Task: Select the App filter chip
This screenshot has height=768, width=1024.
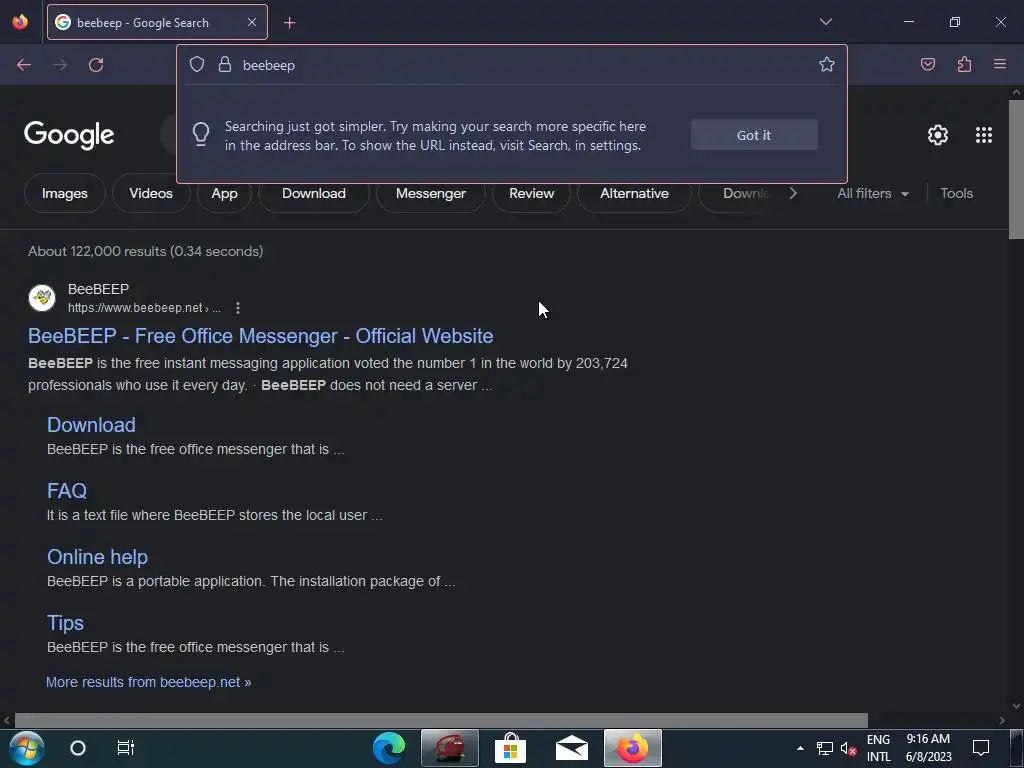Action: [224, 193]
